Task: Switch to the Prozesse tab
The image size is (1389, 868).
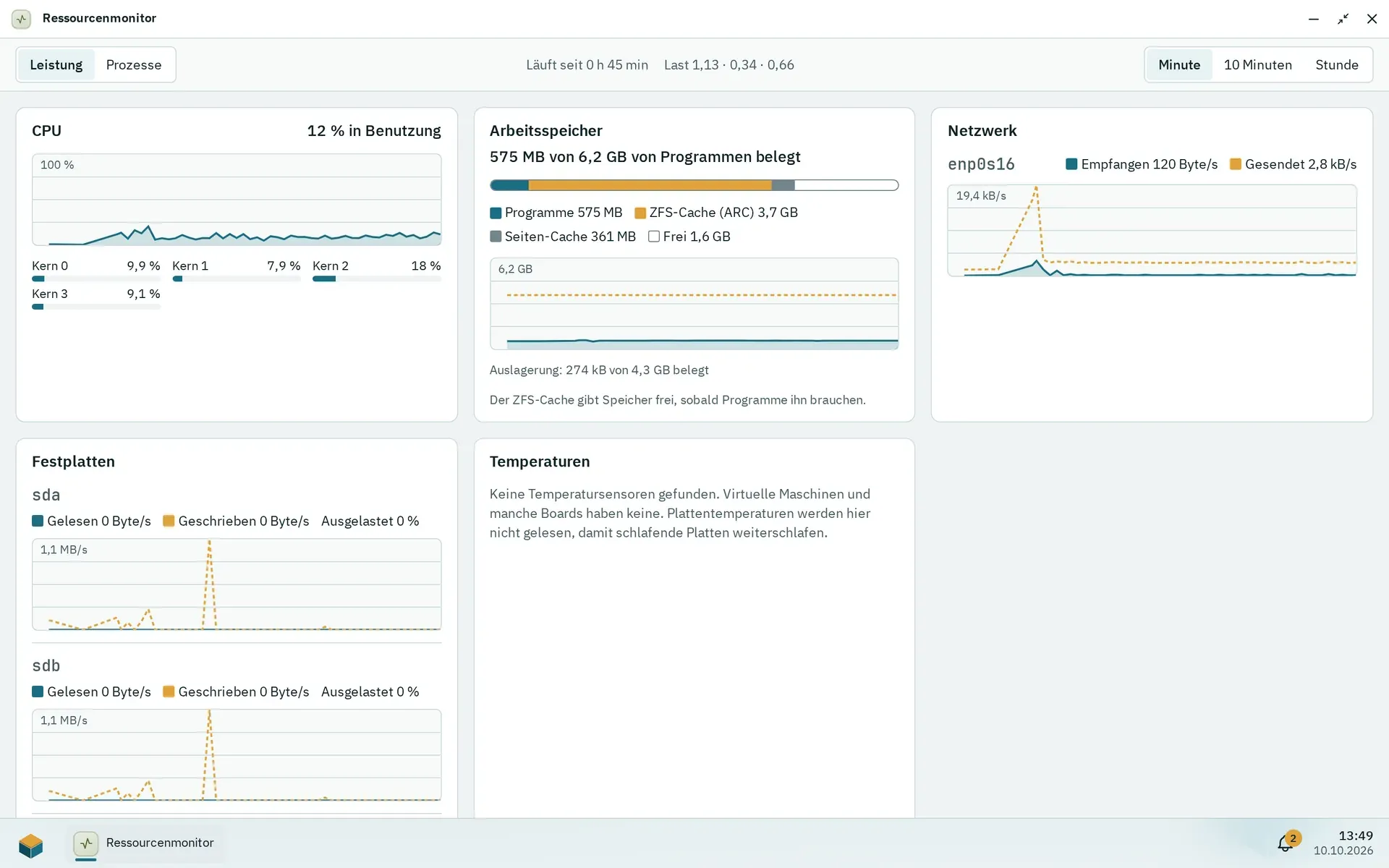Action: pos(134,65)
